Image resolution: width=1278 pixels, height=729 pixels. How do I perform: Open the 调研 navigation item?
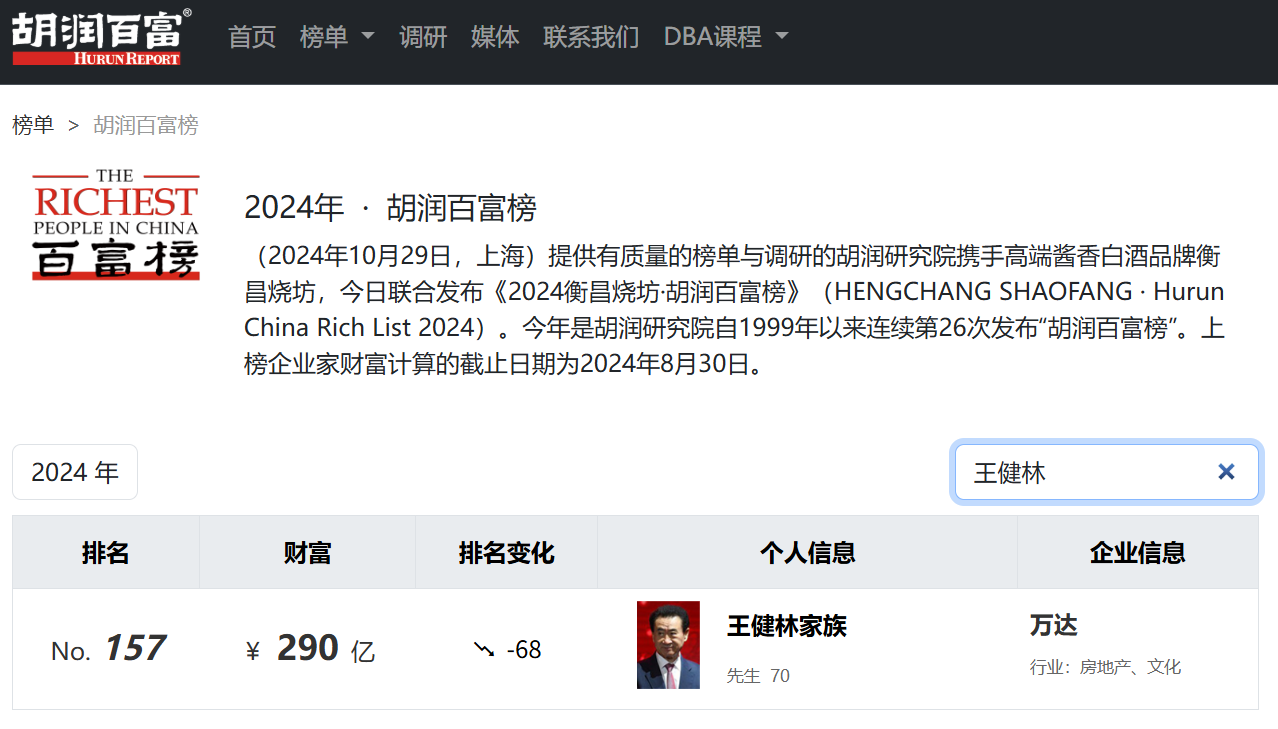click(423, 37)
